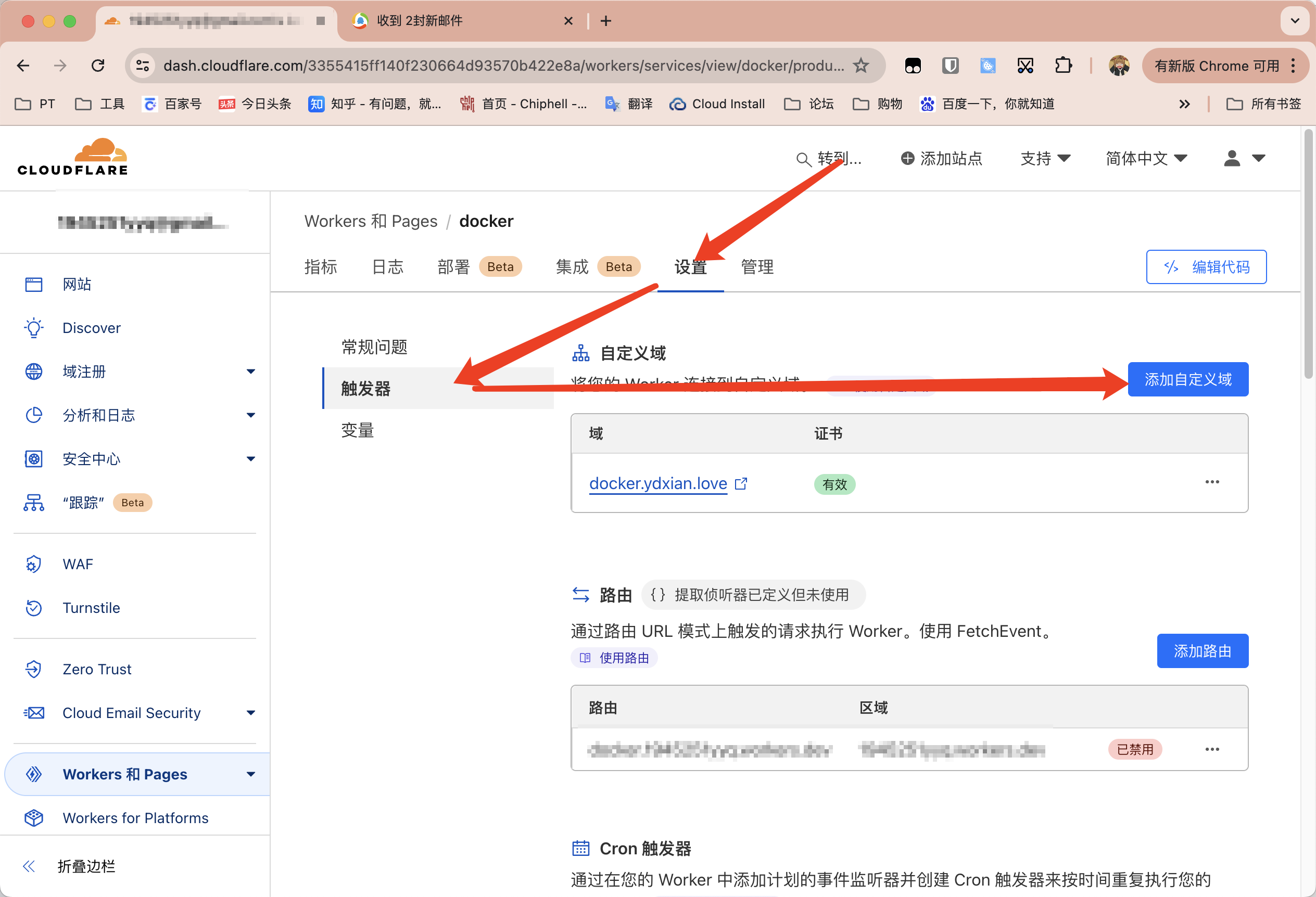The image size is (1316, 897).
Task: Open the 知乎 bookmark
Action: [x=374, y=104]
